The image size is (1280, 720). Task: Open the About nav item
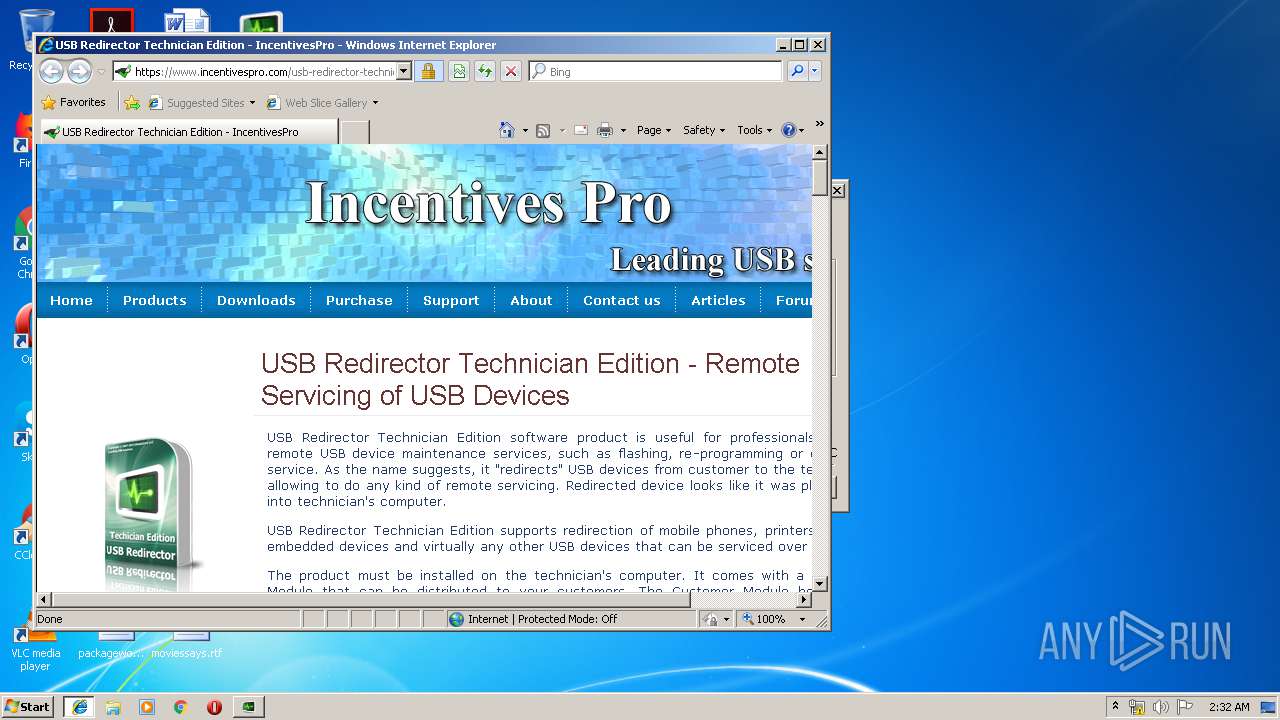(531, 300)
